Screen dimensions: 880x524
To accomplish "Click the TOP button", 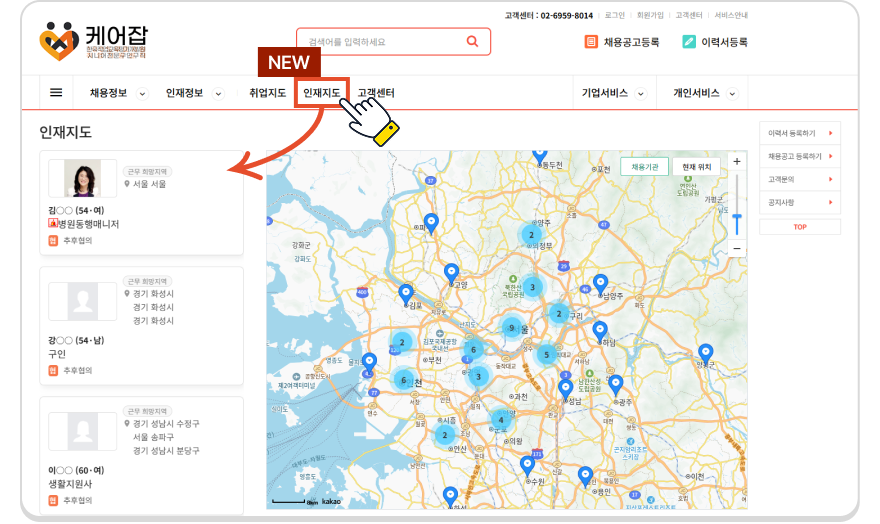I will (800, 227).
